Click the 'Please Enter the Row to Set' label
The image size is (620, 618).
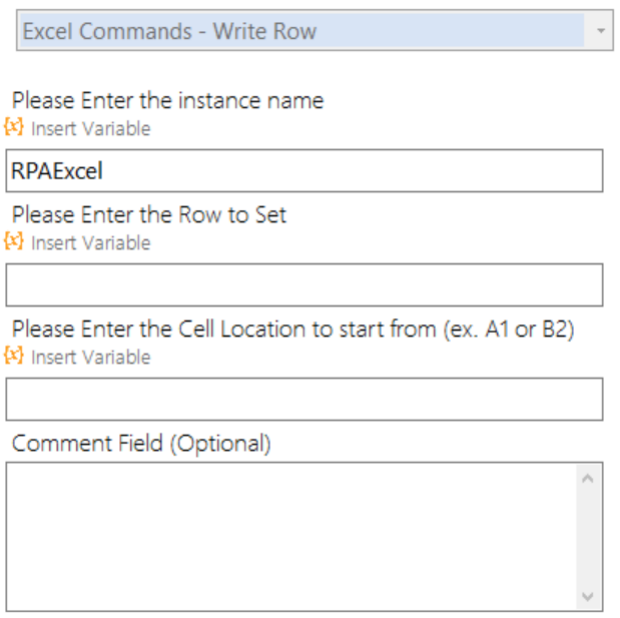coord(149,215)
